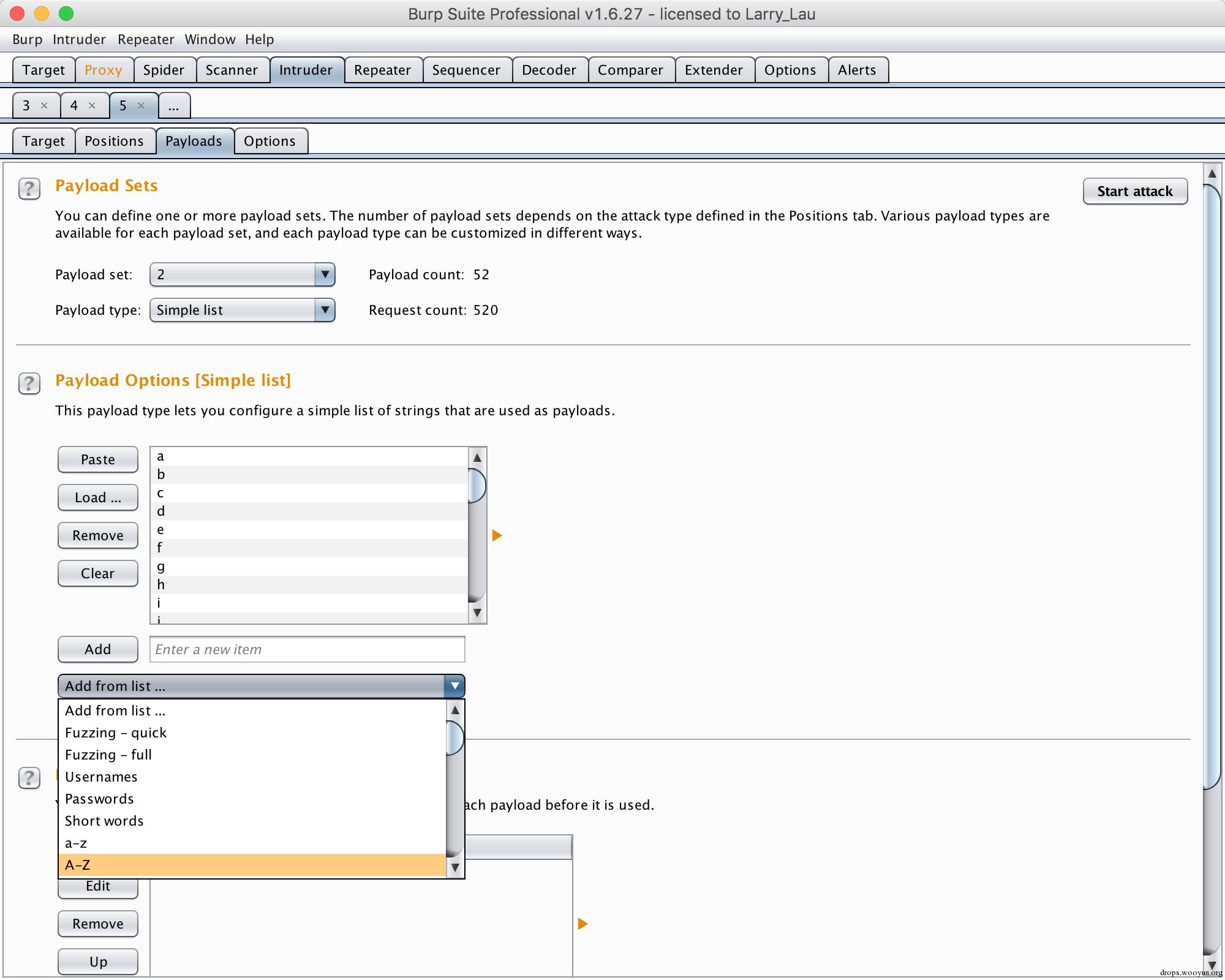The width and height of the screenshot is (1225, 980).
Task: Close intruder attack tab 3
Action: coord(44,105)
